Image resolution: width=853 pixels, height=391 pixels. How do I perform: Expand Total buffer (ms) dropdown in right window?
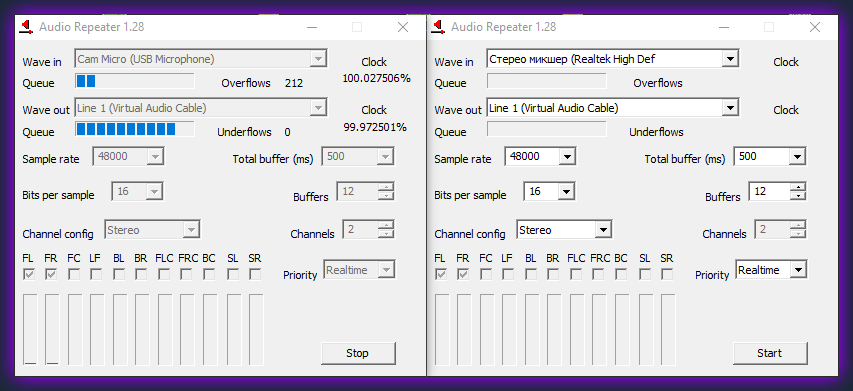797,157
